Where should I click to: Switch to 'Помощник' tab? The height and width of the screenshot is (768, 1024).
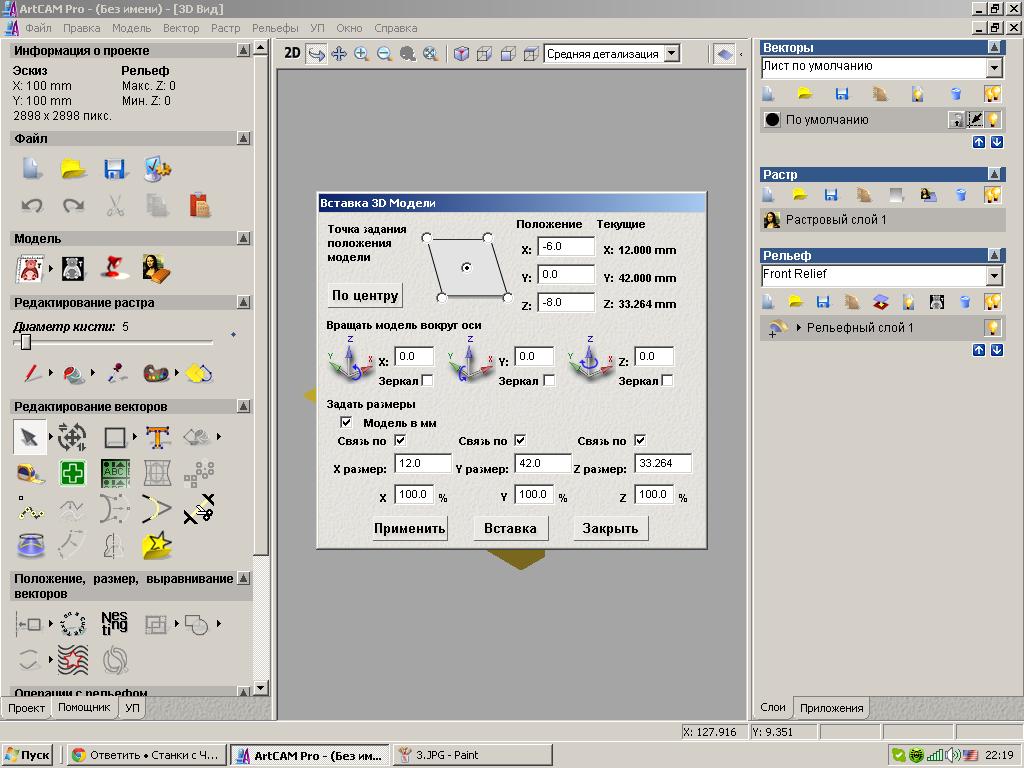point(84,707)
